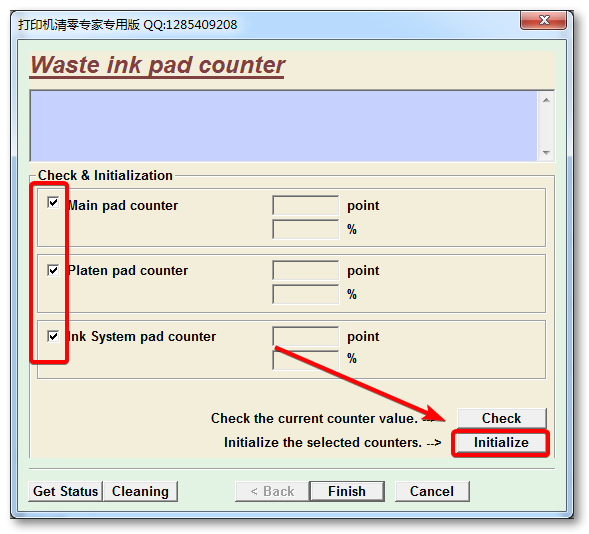Click the Initialize button
Viewport: 589px width, 534px height.
501,442
